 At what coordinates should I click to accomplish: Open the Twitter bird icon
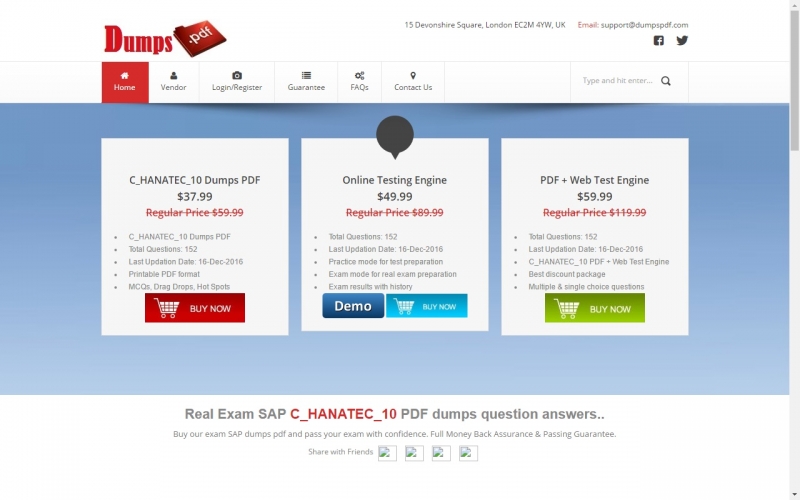(682, 40)
